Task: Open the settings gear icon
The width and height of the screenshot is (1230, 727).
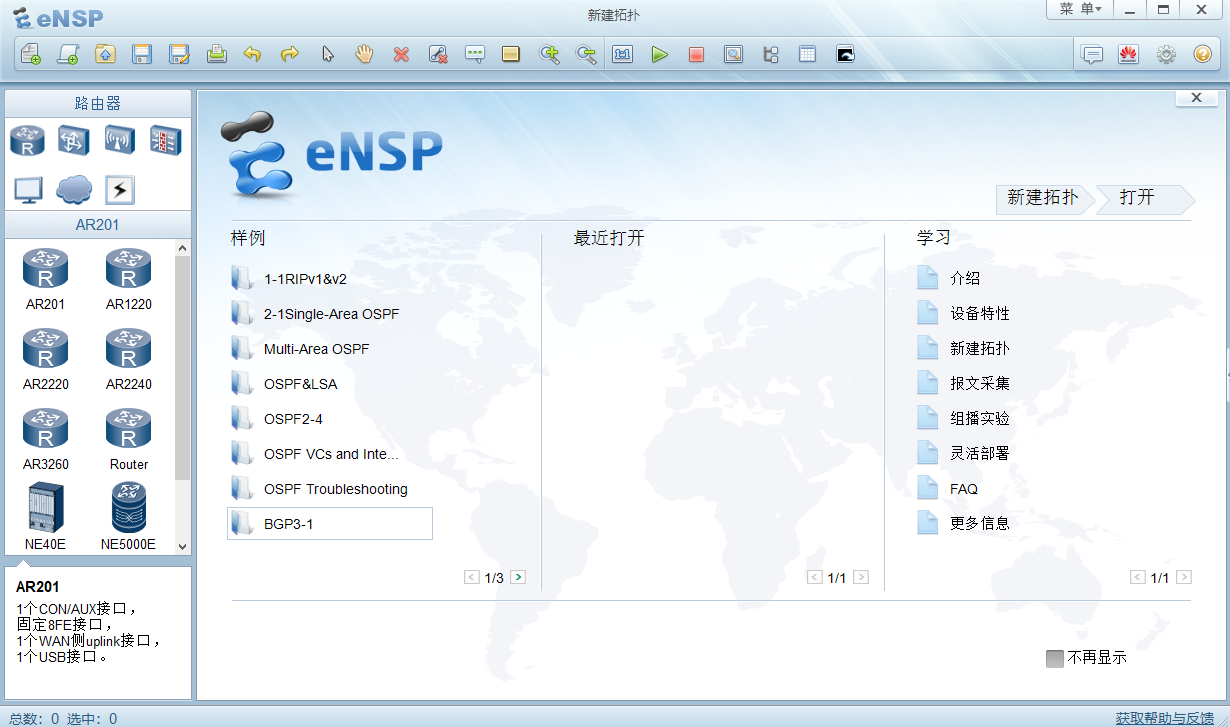Action: click(x=1166, y=54)
